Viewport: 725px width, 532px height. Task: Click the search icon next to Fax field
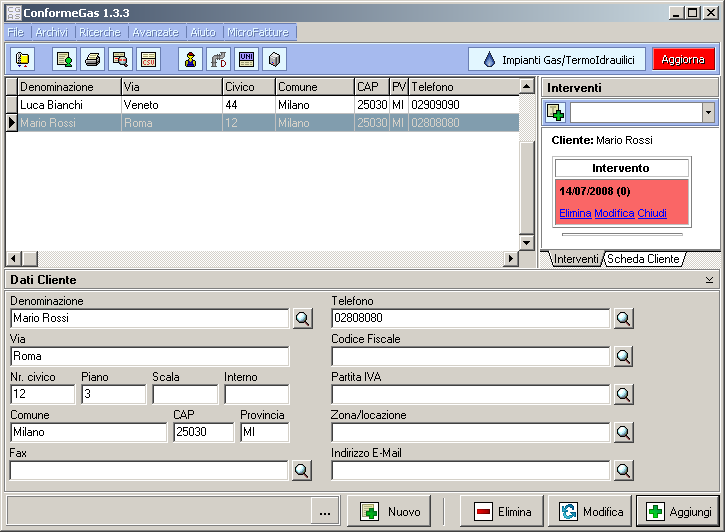tap(301, 471)
